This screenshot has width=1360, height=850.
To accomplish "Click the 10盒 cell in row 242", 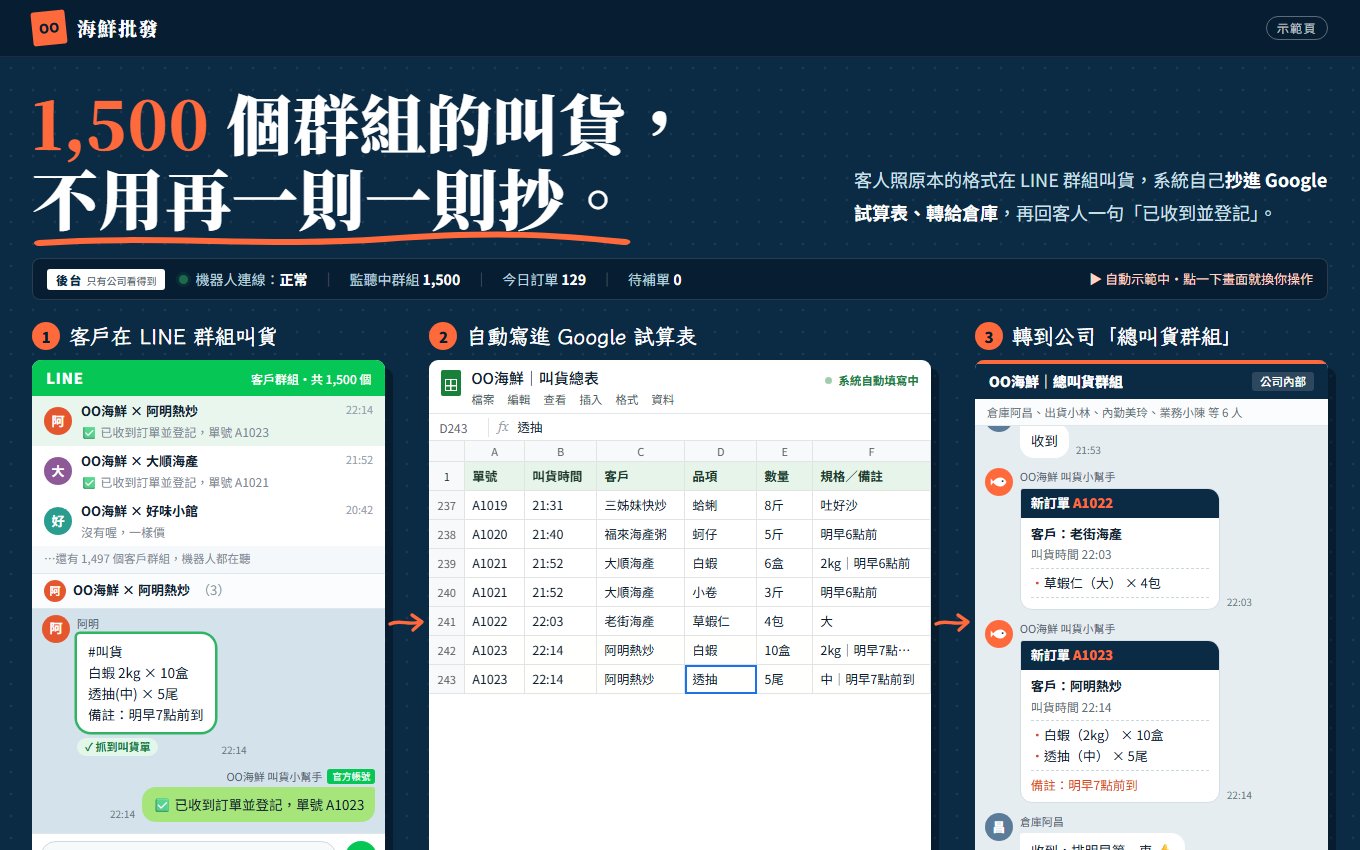I will [x=784, y=650].
